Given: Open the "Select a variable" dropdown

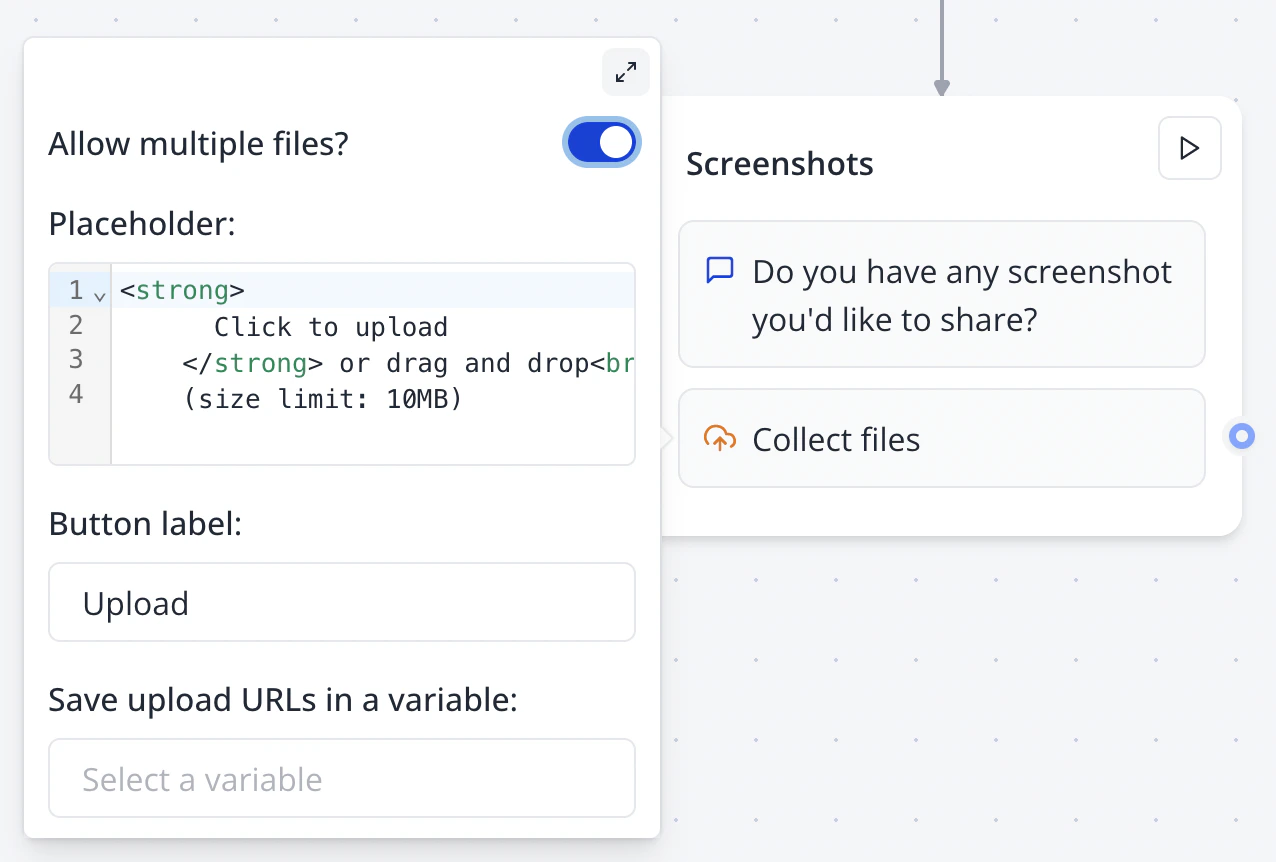Looking at the screenshot, I should (x=342, y=779).
